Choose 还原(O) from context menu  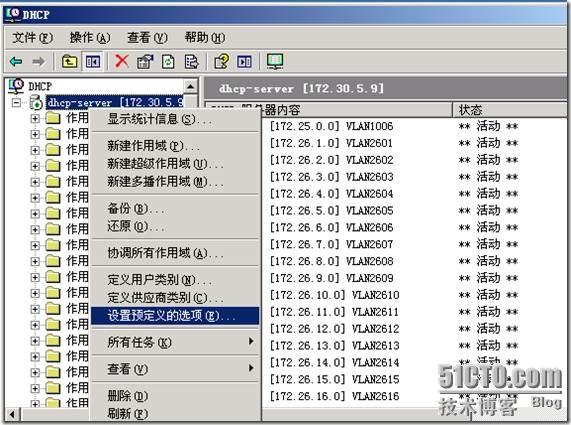[175, 226]
